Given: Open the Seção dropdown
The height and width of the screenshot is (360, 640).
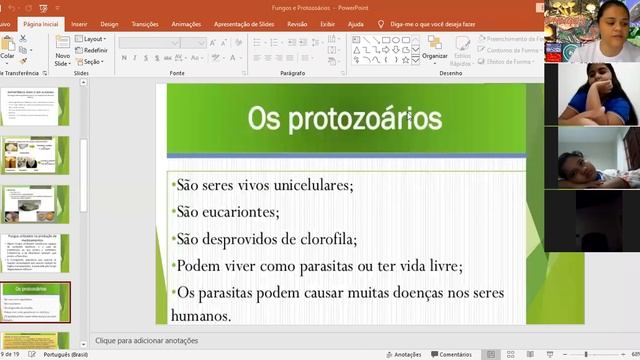Looking at the screenshot, I should pos(90,62).
